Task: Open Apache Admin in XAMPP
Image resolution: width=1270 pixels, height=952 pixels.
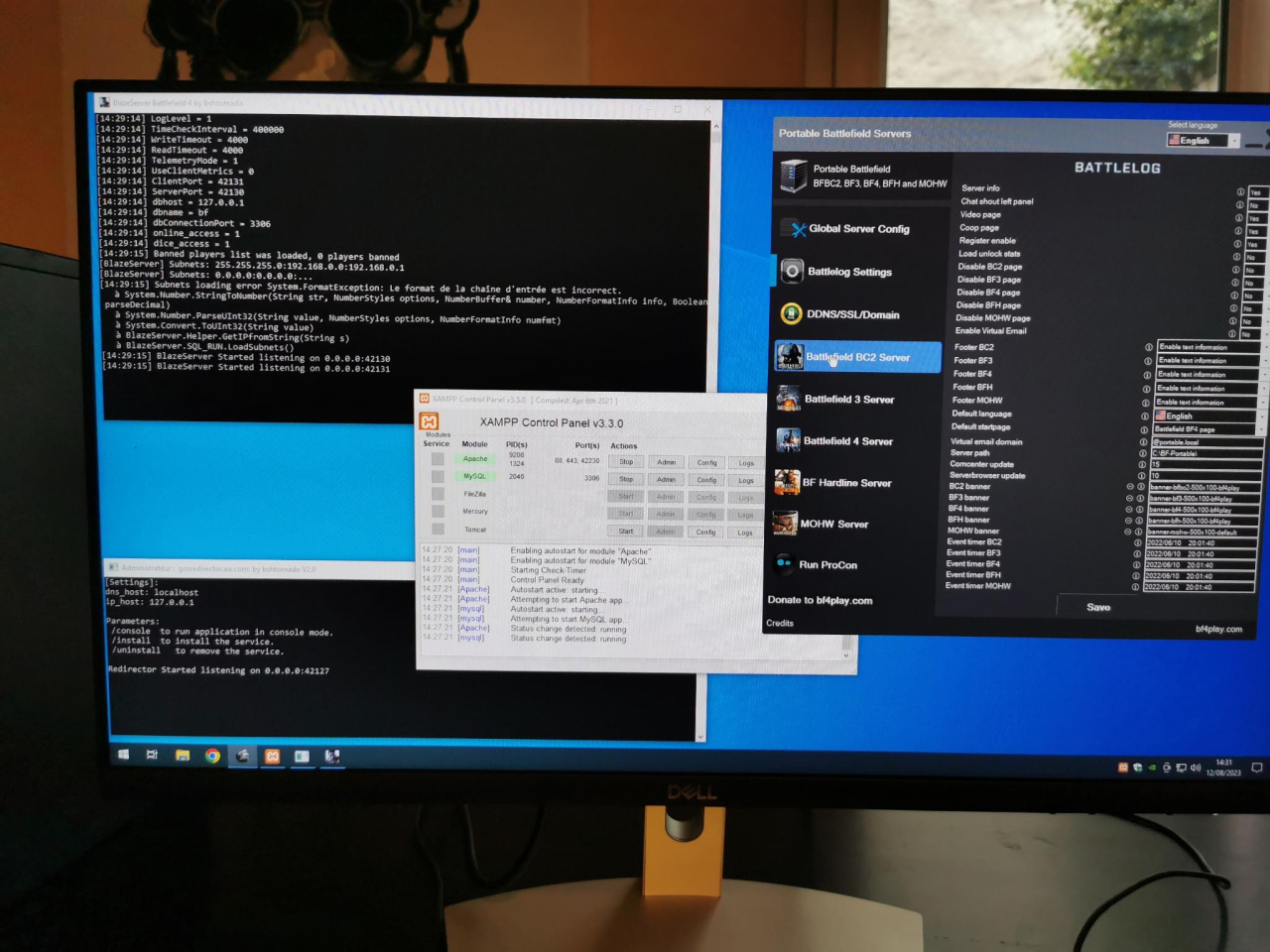Action: coord(666,462)
